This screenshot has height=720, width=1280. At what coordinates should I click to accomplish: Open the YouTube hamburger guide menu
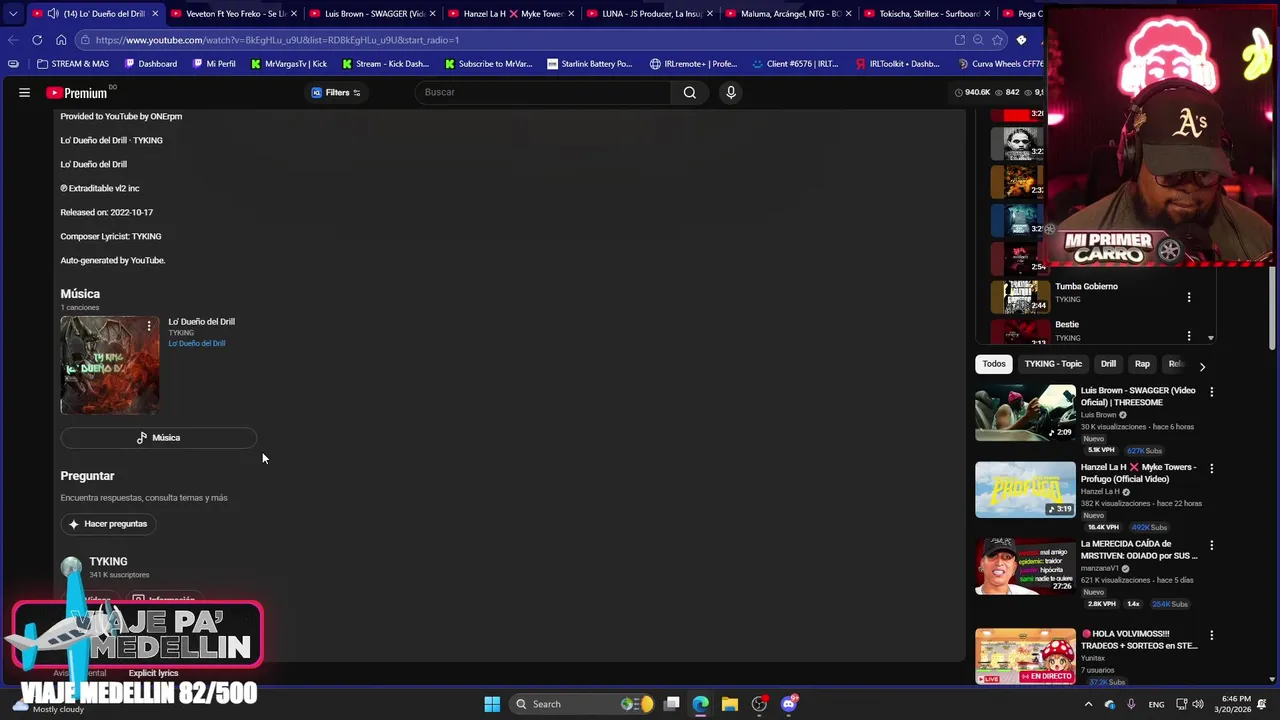point(24,92)
